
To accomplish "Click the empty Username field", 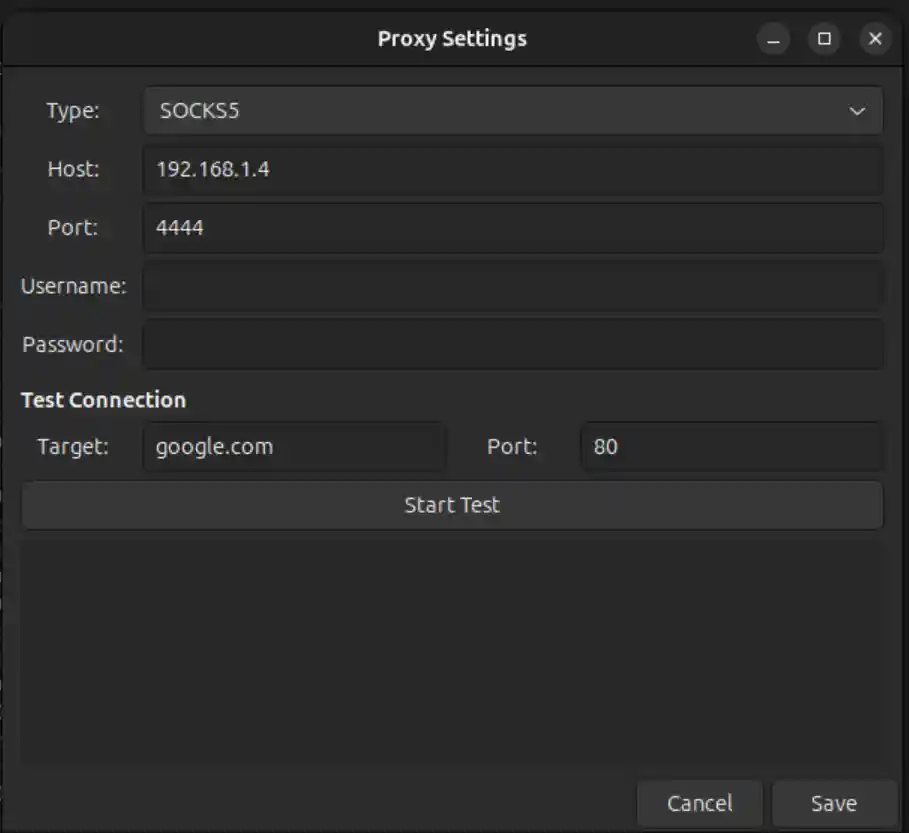I will 512,286.
